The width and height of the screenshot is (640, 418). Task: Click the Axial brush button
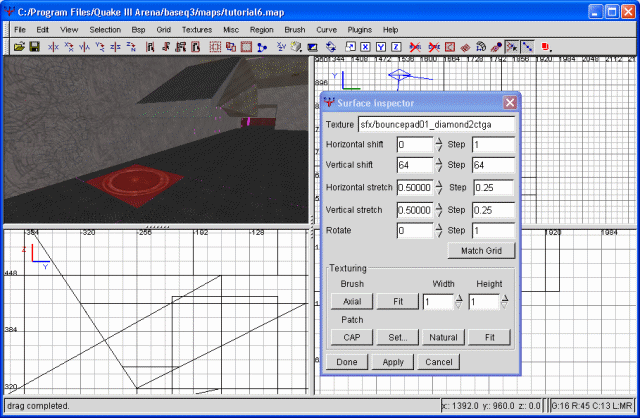click(x=352, y=302)
